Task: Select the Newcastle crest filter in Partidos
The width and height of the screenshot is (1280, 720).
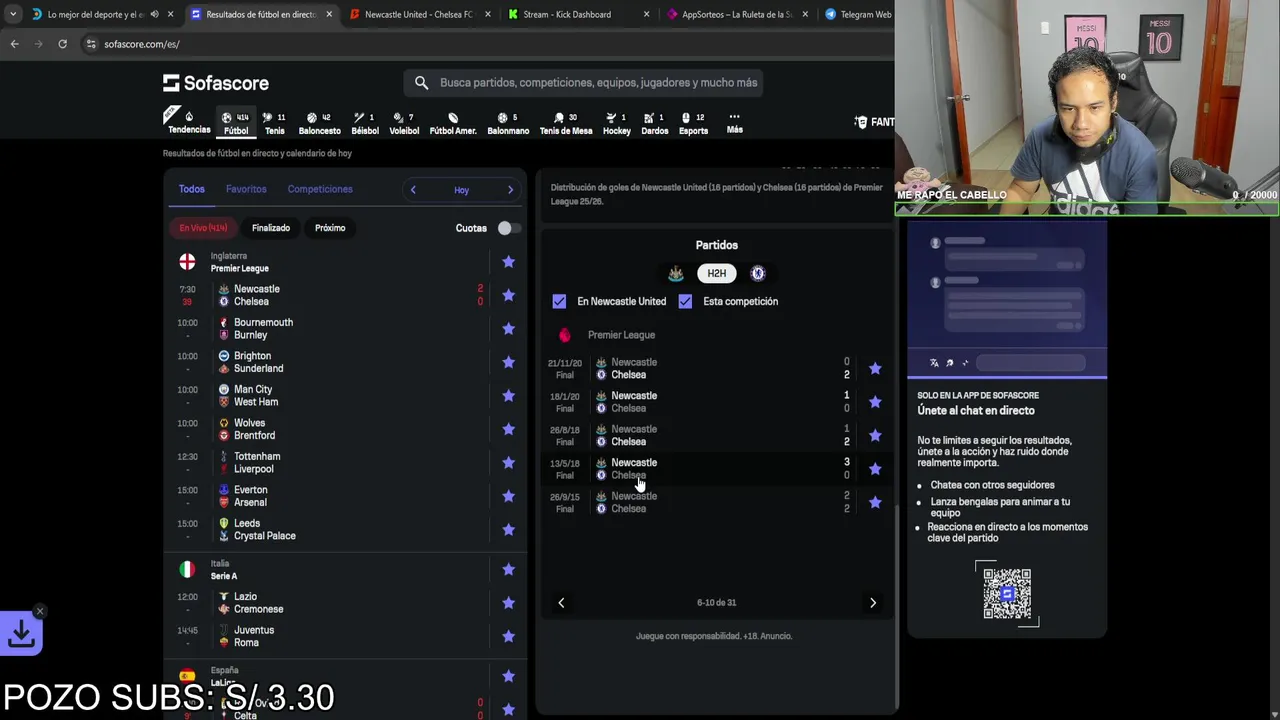Action: click(676, 273)
